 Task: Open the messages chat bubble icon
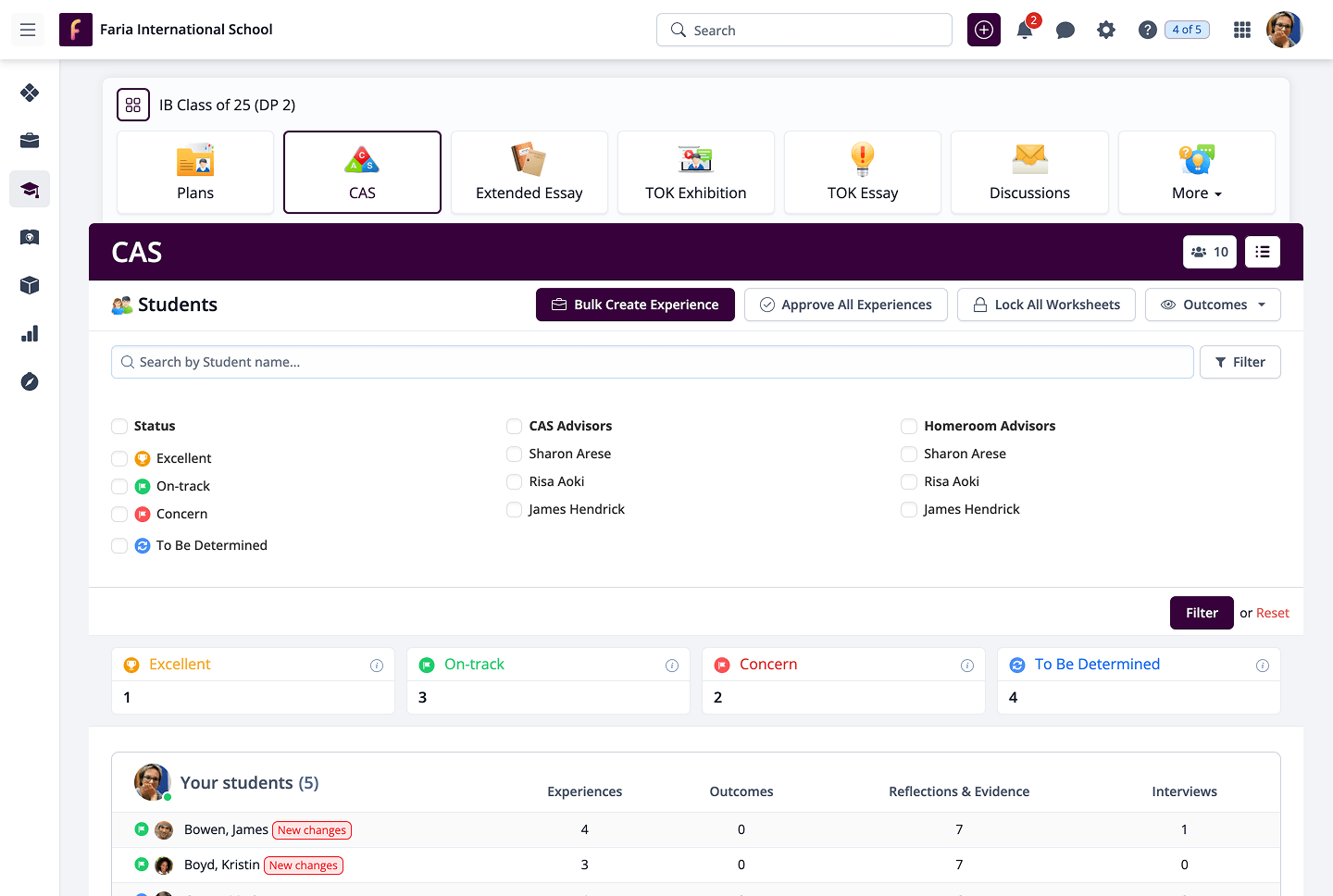(x=1065, y=31)
